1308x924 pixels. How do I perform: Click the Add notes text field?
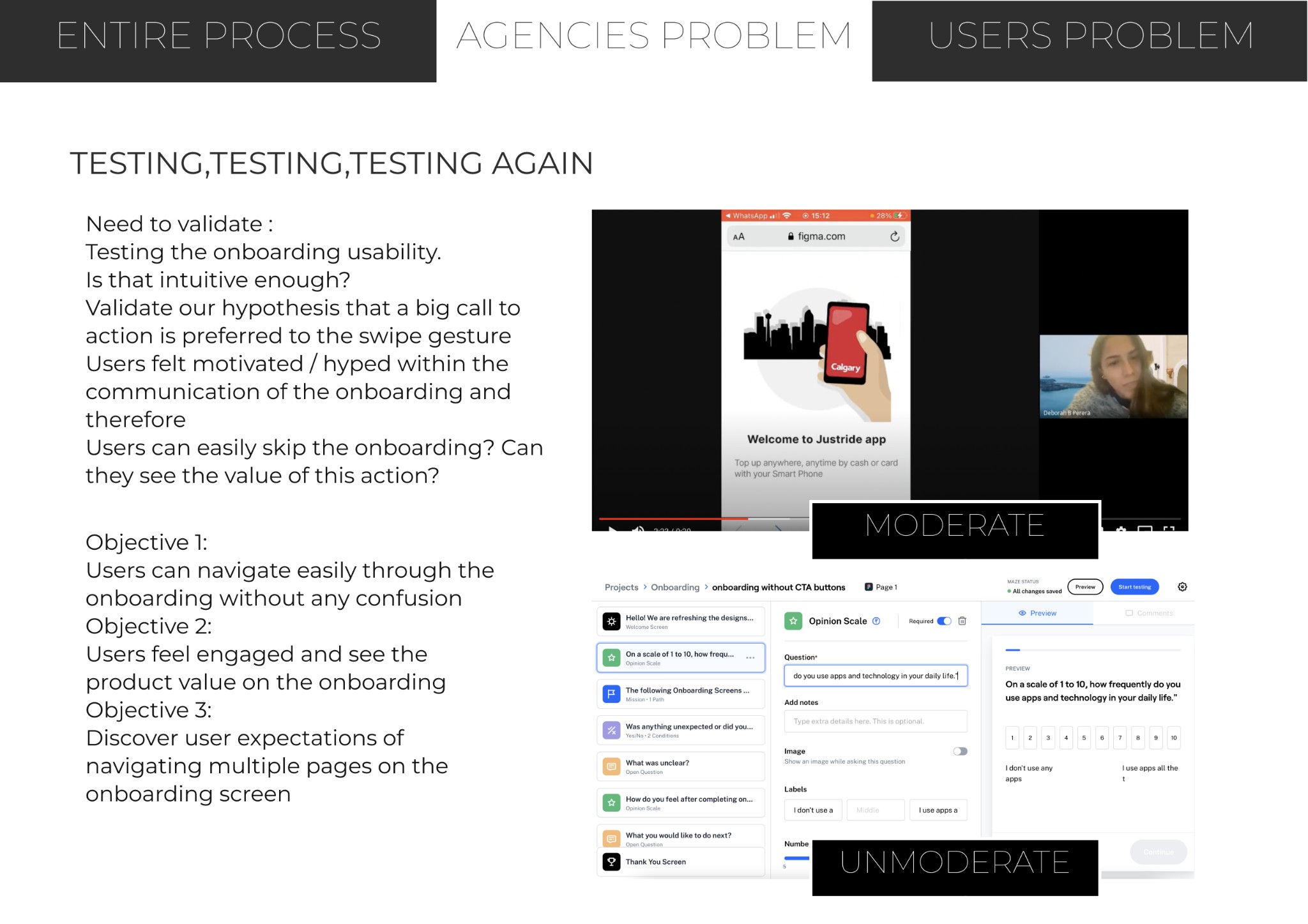click(x=875, y=721)
